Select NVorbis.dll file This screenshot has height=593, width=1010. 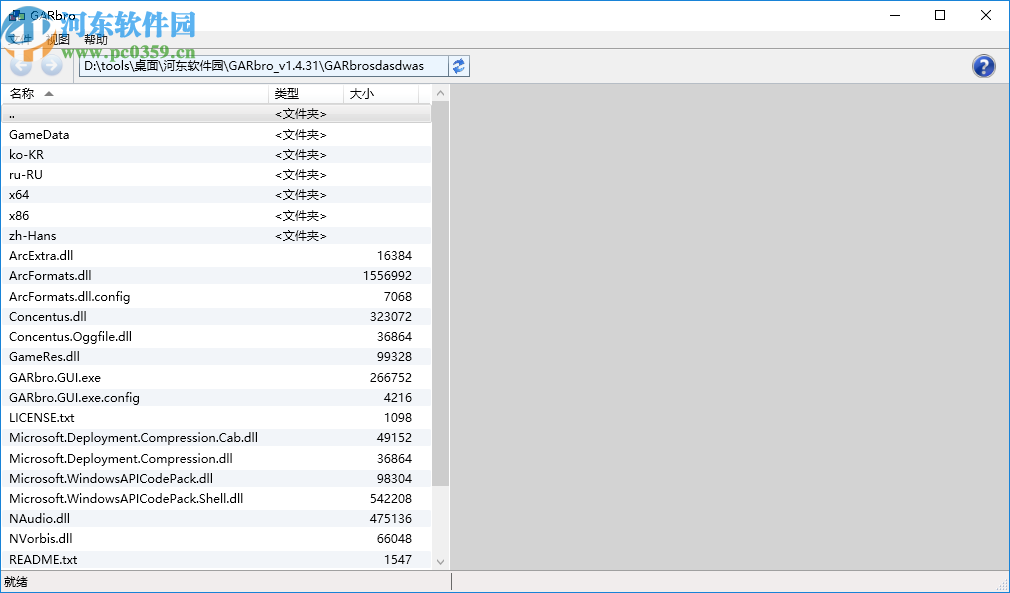pos(216,539)
